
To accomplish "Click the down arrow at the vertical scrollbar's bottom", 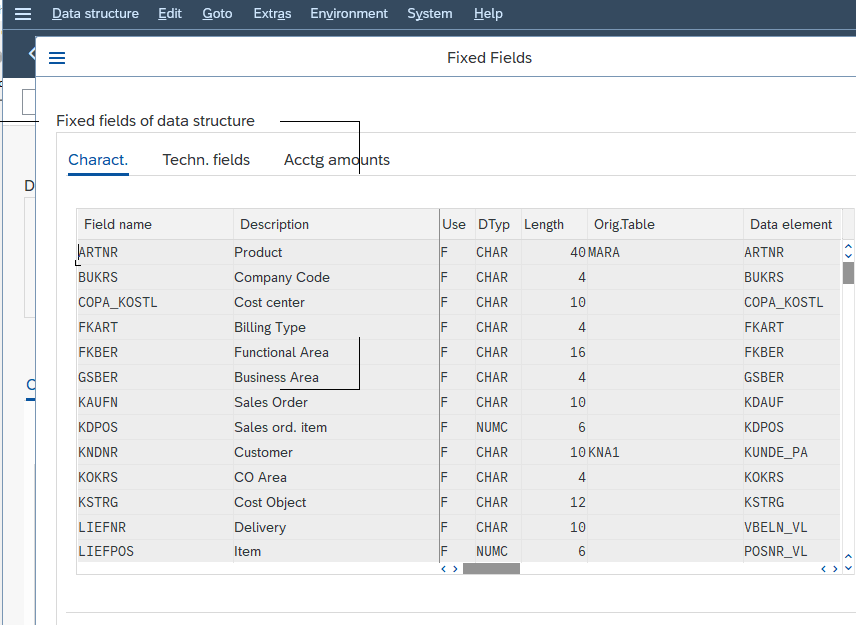I will [x=848, y=568].
